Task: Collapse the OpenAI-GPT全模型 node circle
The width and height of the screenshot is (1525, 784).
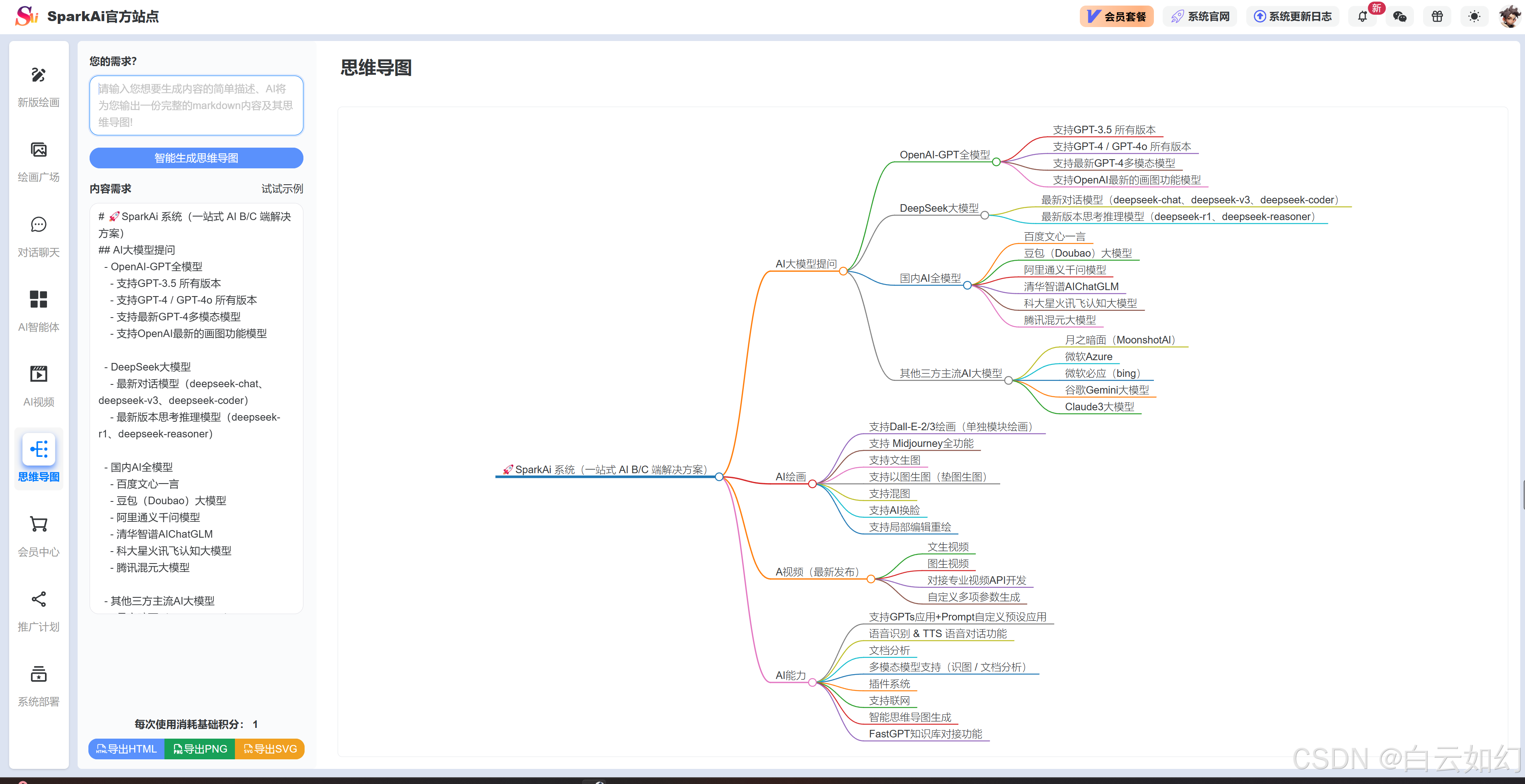Action: click(996, 162)
